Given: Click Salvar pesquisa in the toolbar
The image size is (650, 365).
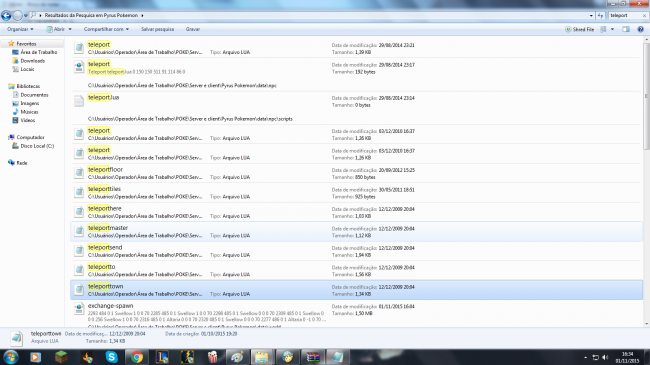Looking at the screenshot, I should click(x=158, y=29).
